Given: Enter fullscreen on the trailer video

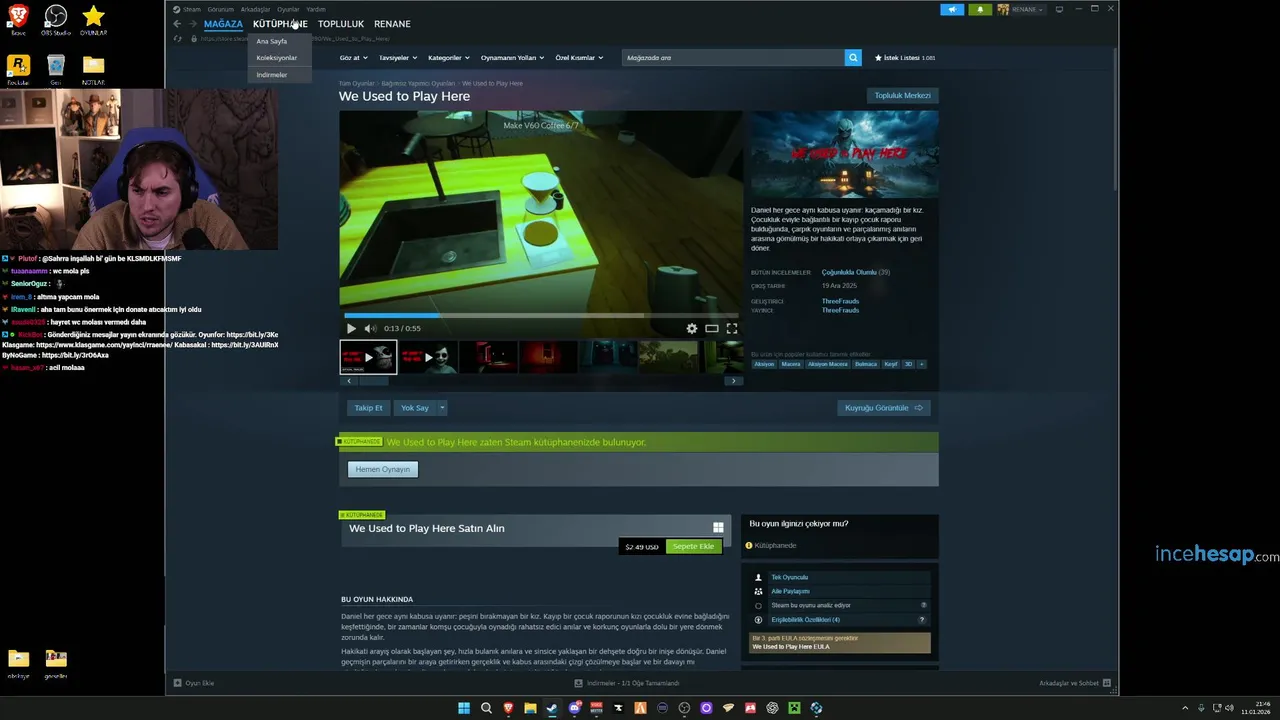Looking at the screenshot, I should (732, 328).
